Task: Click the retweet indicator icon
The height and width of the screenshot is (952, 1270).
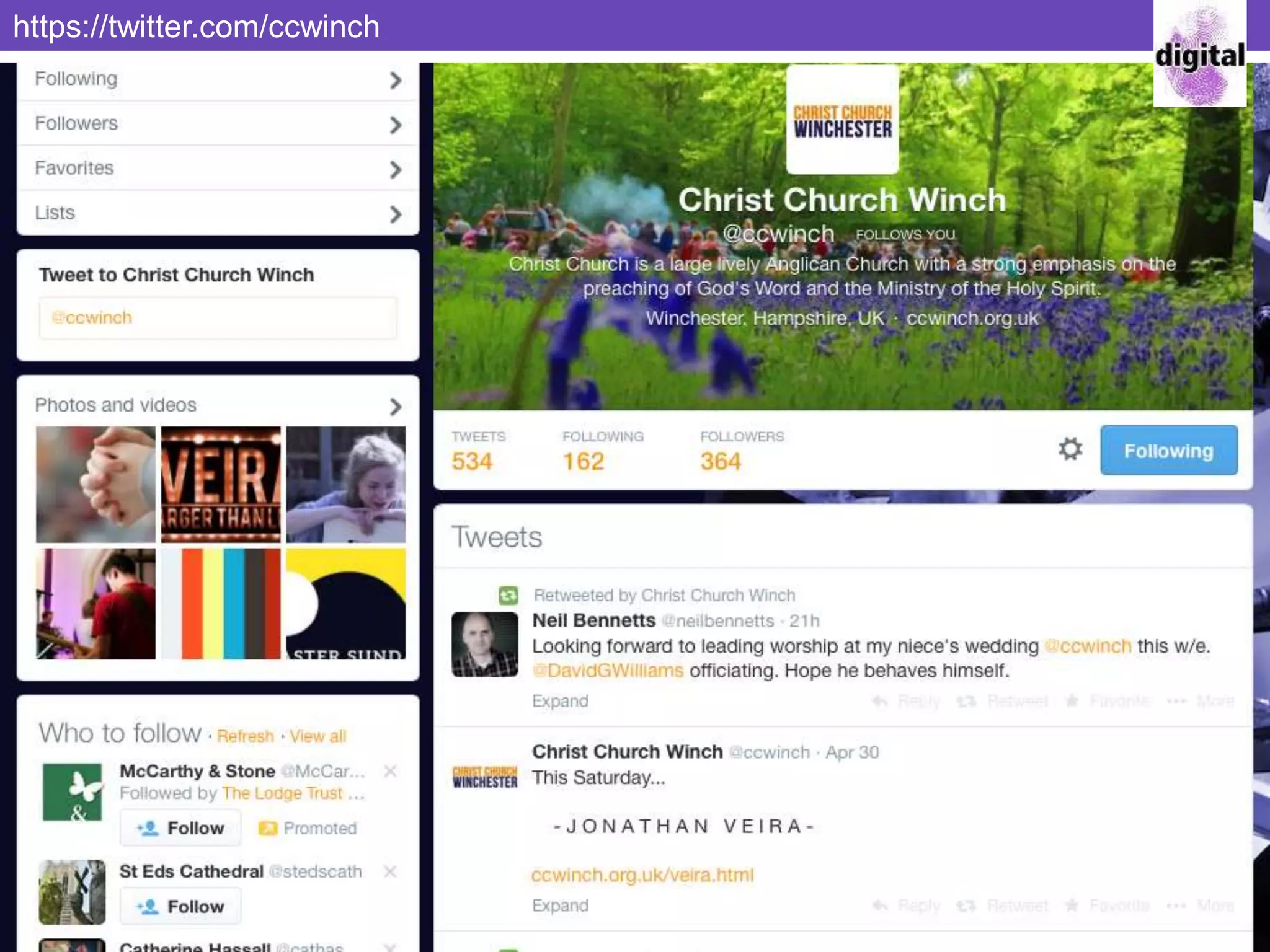Action: pyautogui.click(x=508, y=596)
